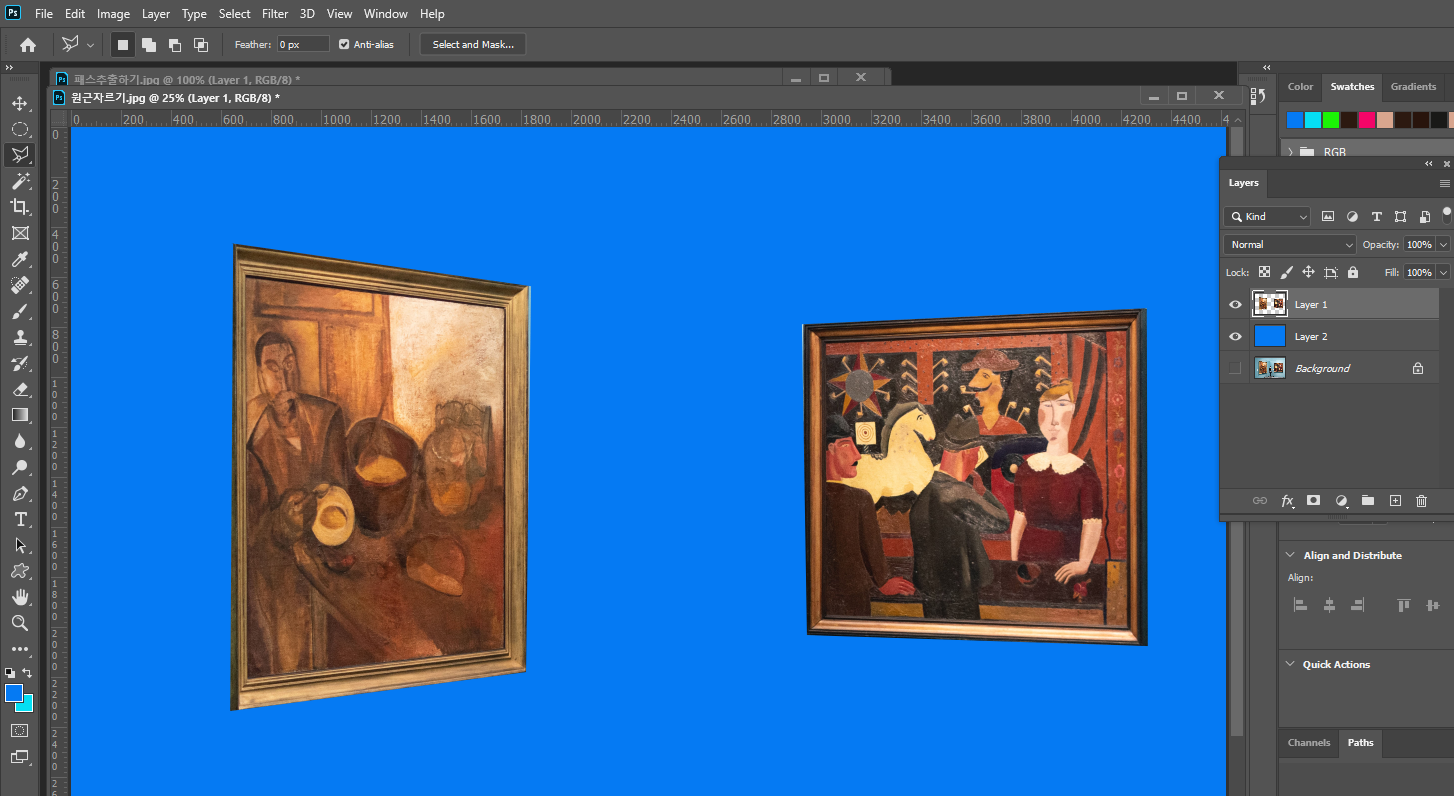Image resolution: width=1454 pixels, height=796 pixels.
Task: Show the Background layer visibility box
Action: (x=1235, y=368)
